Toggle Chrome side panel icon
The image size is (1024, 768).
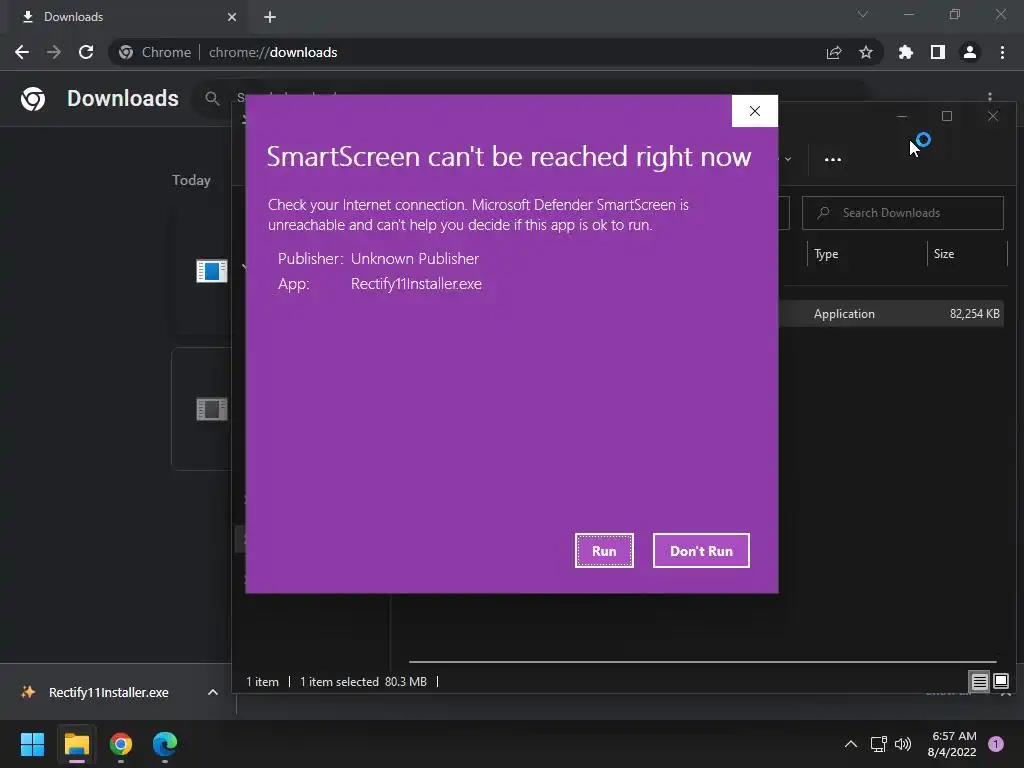point(938,52)
